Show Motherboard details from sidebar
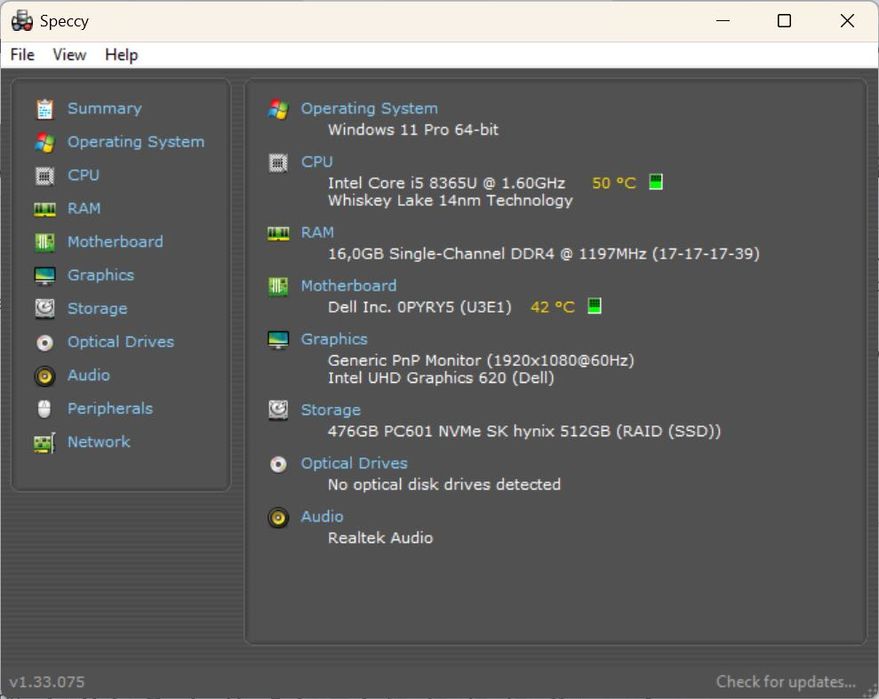This screenshot has height=699, width=879. pyautogui.click(x=115, y=242)
